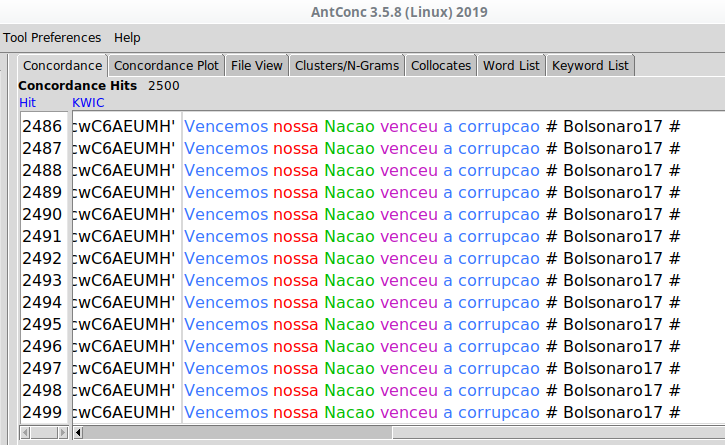Click the KWIC column header
This screenshot has width=725, height=445.
coord(88,102)
